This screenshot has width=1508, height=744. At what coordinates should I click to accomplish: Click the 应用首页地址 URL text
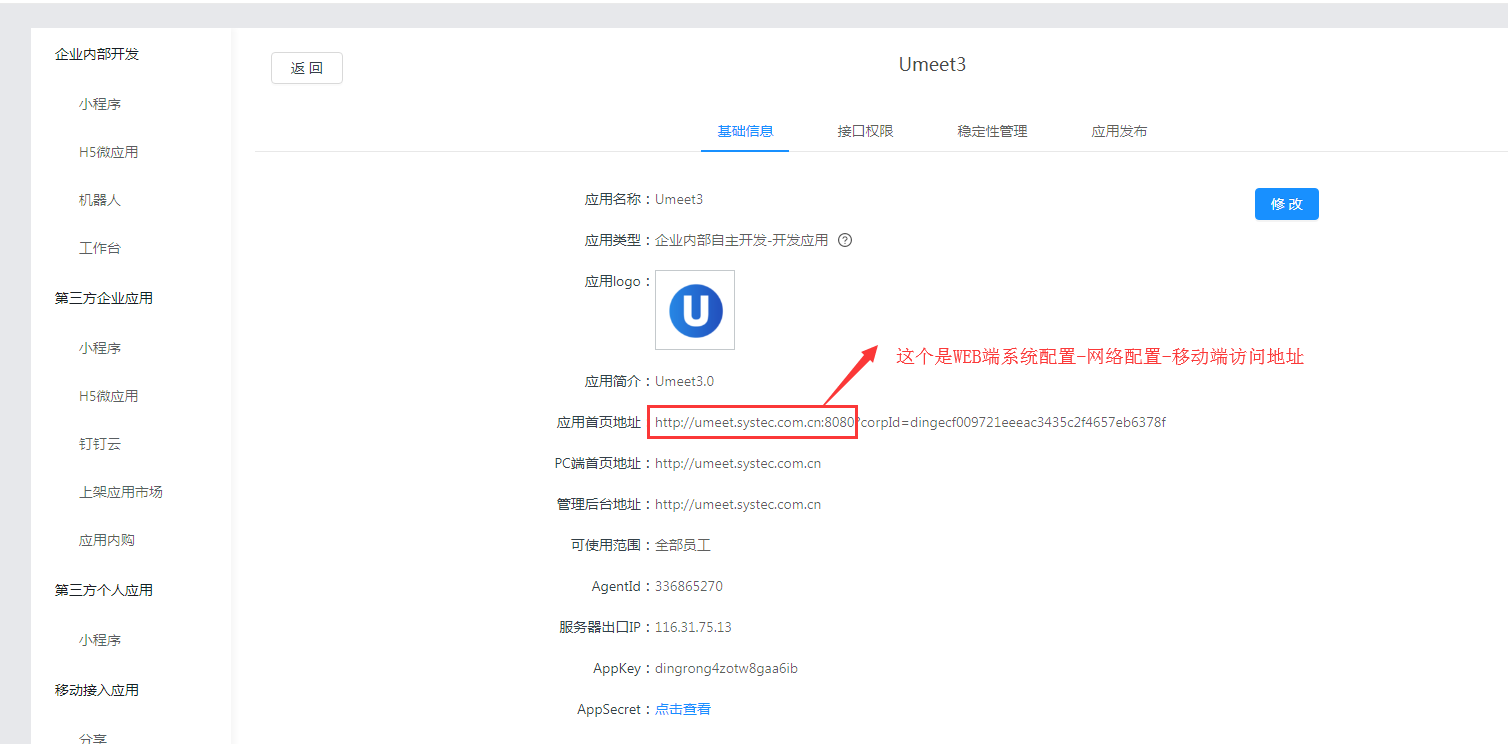coord(910,422)
